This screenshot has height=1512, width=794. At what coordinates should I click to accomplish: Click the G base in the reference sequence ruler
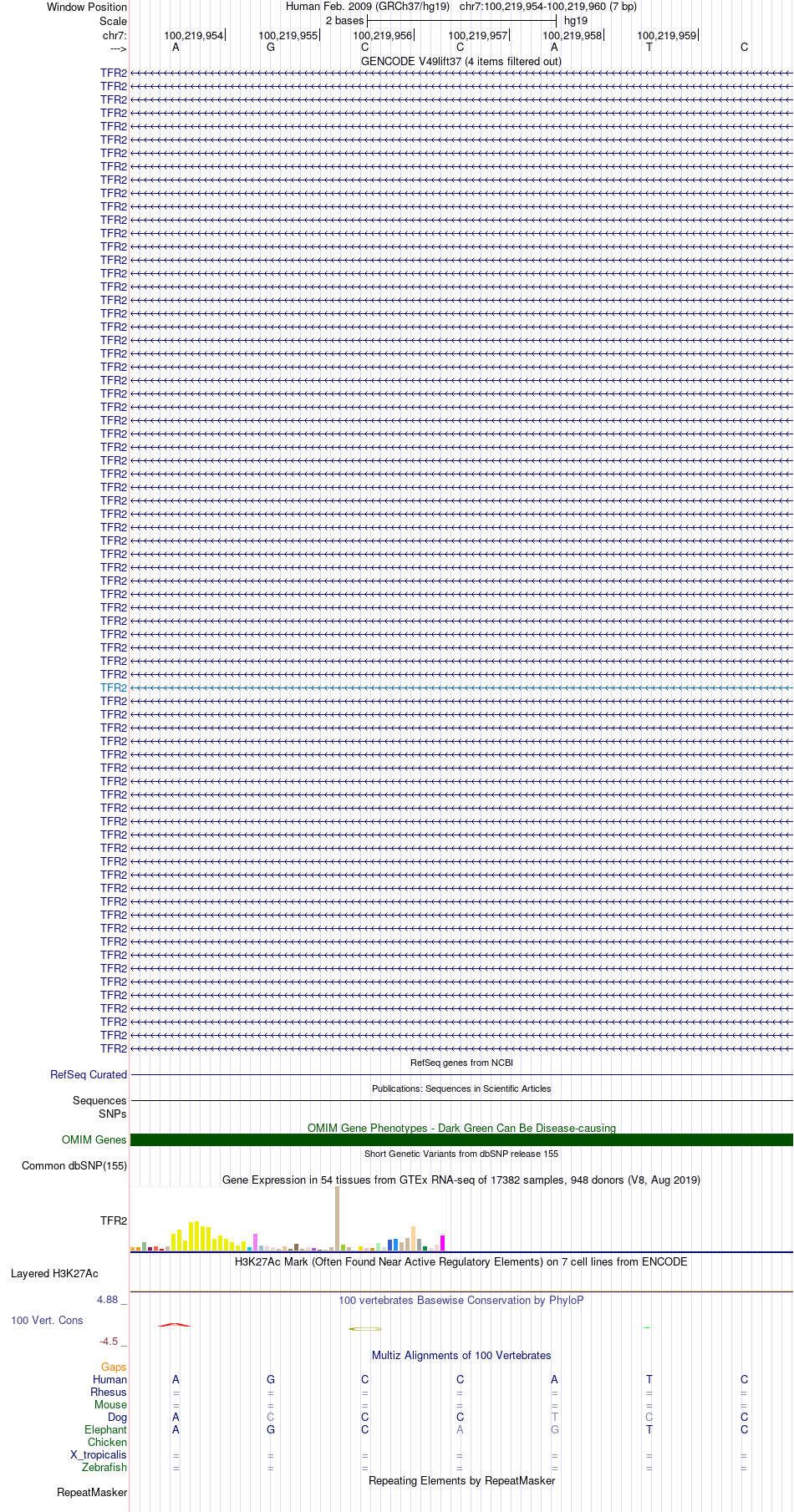[x=271, y=48]
